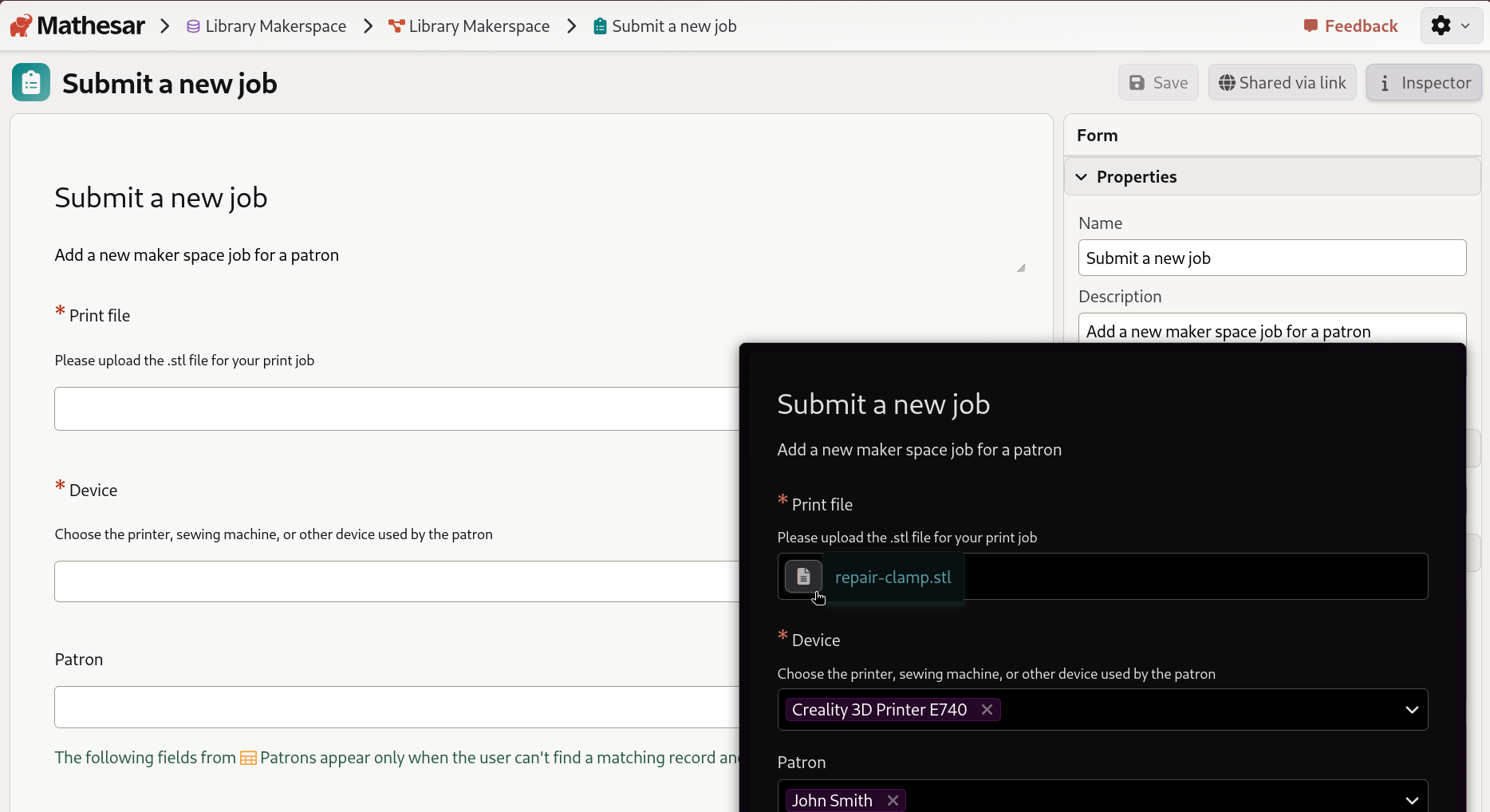This screenshot has width=1490, height=812.
Task: Click the clipboard icon beside the page title
Action: [31, 81]
